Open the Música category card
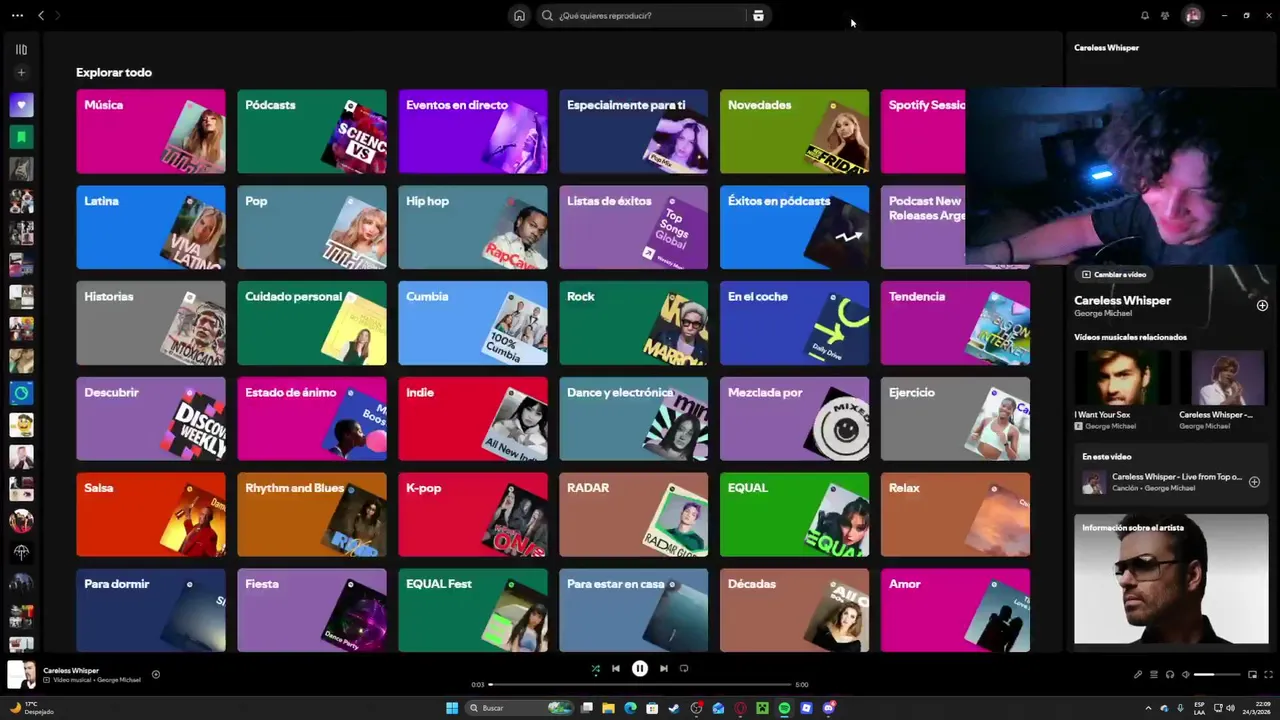Screen dimensions: 1280x720 pyautogui.click(x=151, y=131)
